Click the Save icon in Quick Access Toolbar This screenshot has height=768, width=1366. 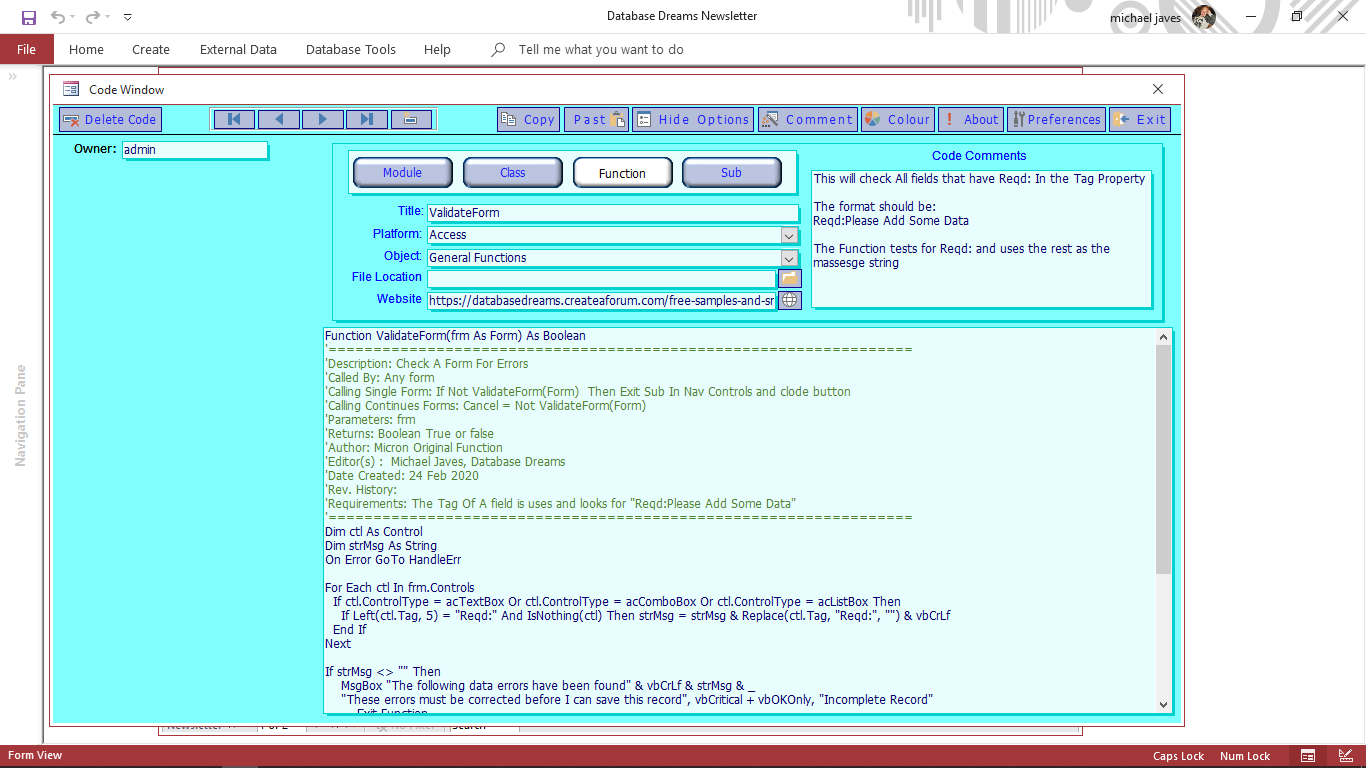coord(28,17)
